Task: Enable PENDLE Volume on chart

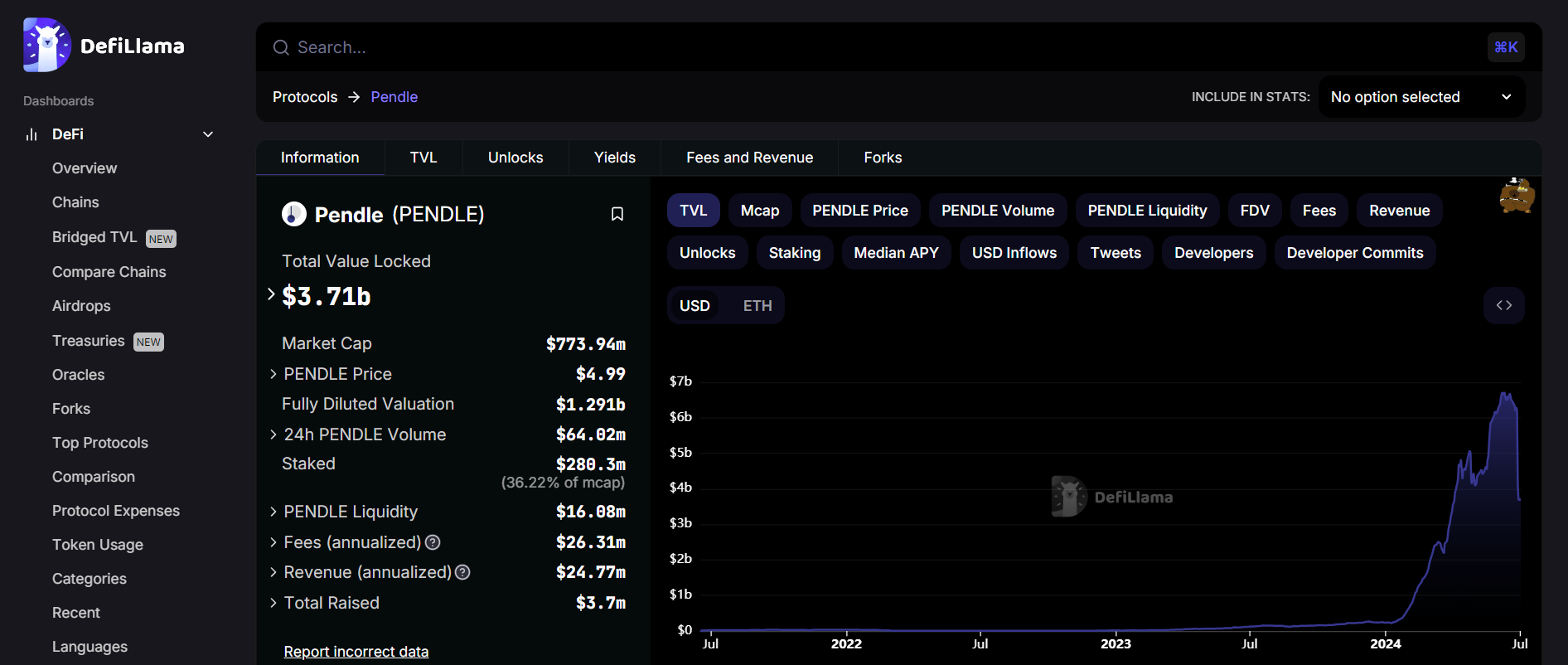Action: (998, 211)
